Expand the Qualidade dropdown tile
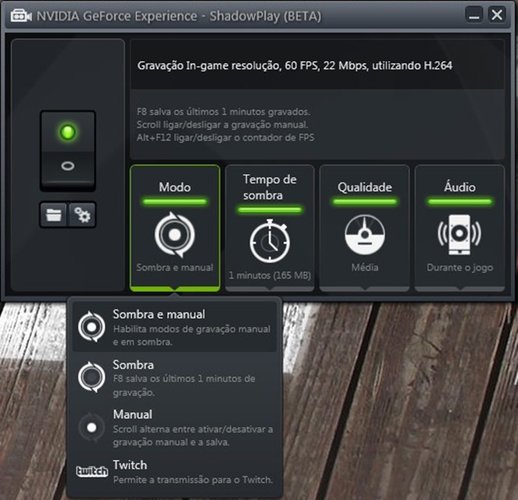The width and height of the screenshot is (518, 500). (365, 228)
